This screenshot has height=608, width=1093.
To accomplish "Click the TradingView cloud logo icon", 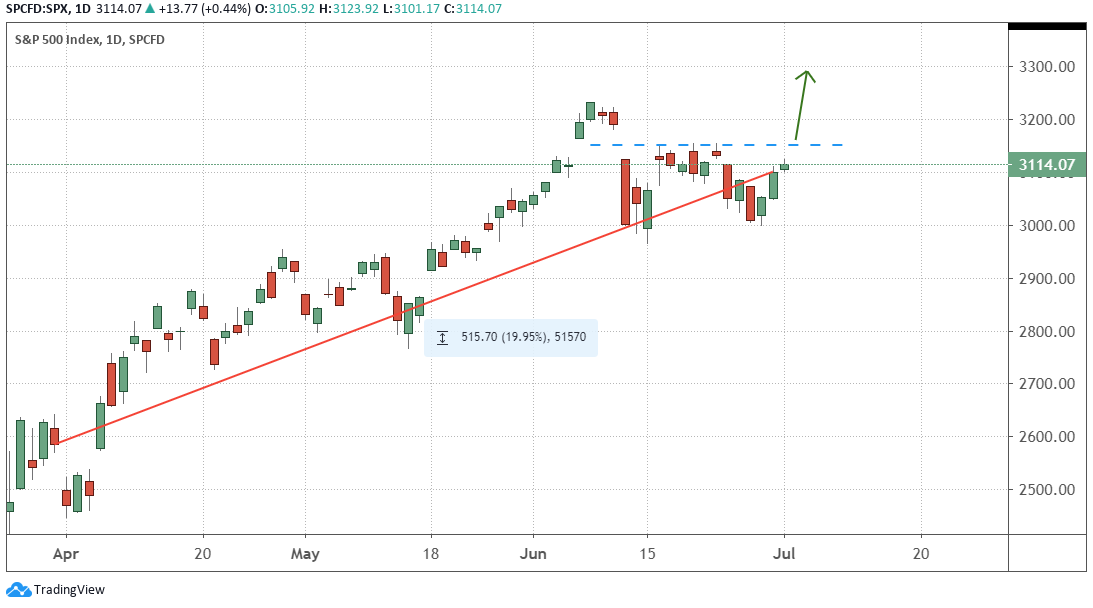I will tap(18, 589).
